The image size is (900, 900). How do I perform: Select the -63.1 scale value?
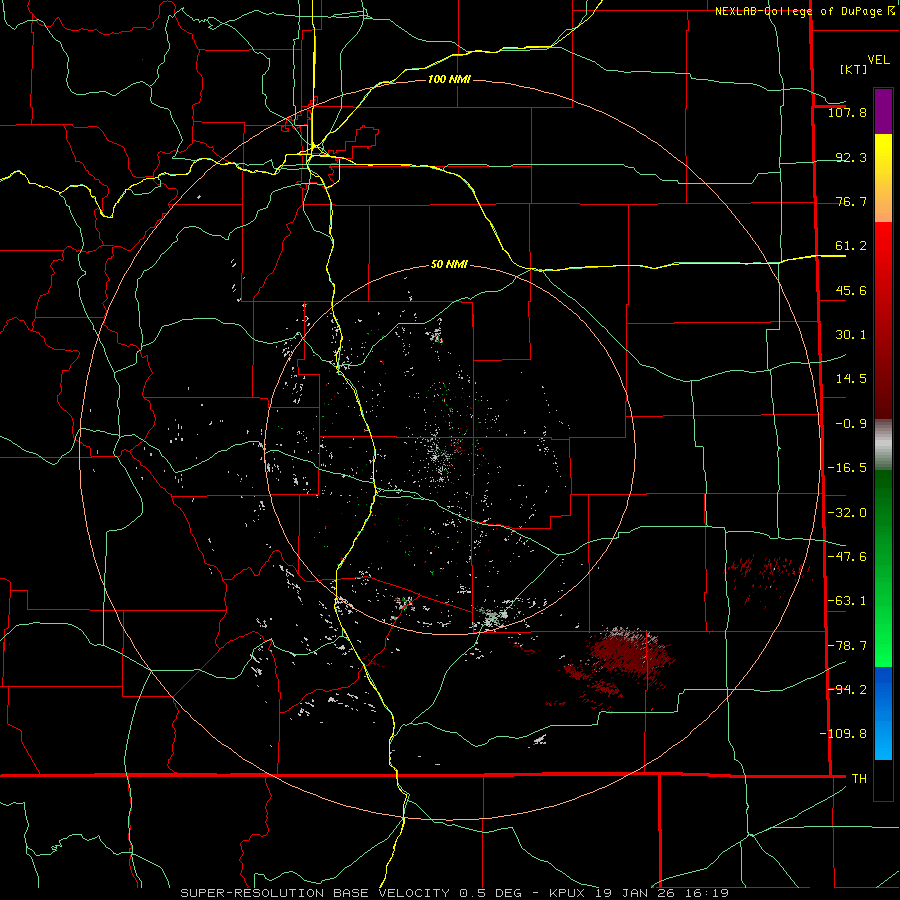(x=847, y=601)
